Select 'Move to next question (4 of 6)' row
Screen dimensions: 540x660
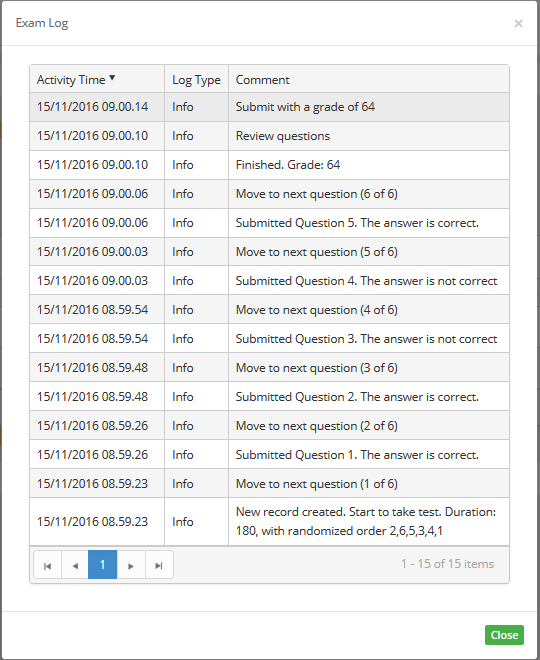coord(269,310)
